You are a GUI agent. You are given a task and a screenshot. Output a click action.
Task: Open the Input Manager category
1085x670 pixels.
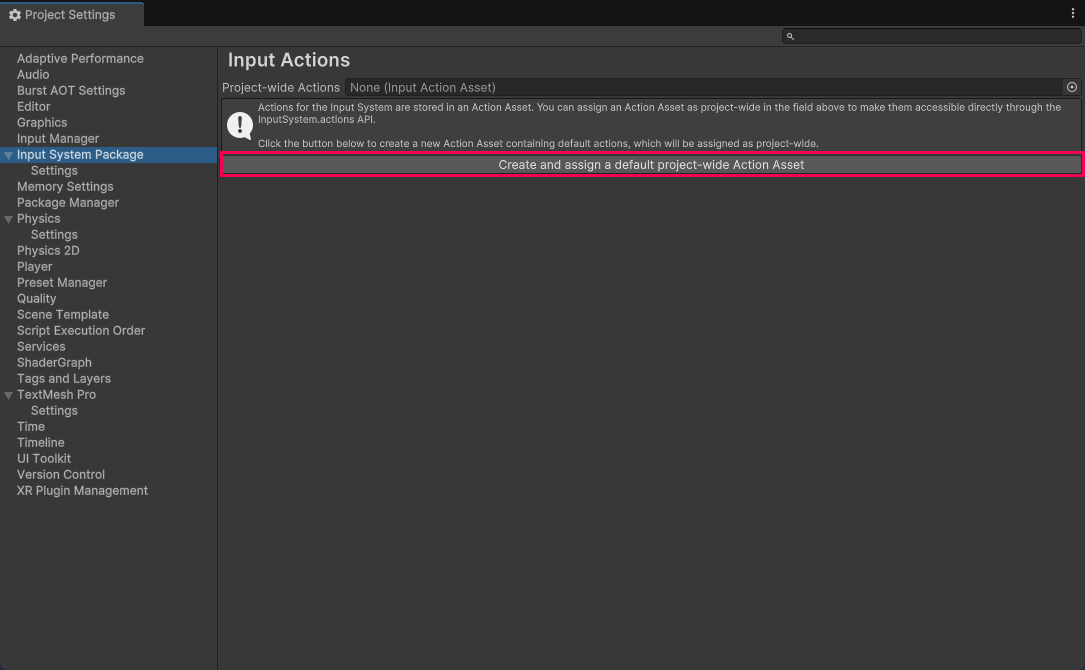tap(58, 139)
